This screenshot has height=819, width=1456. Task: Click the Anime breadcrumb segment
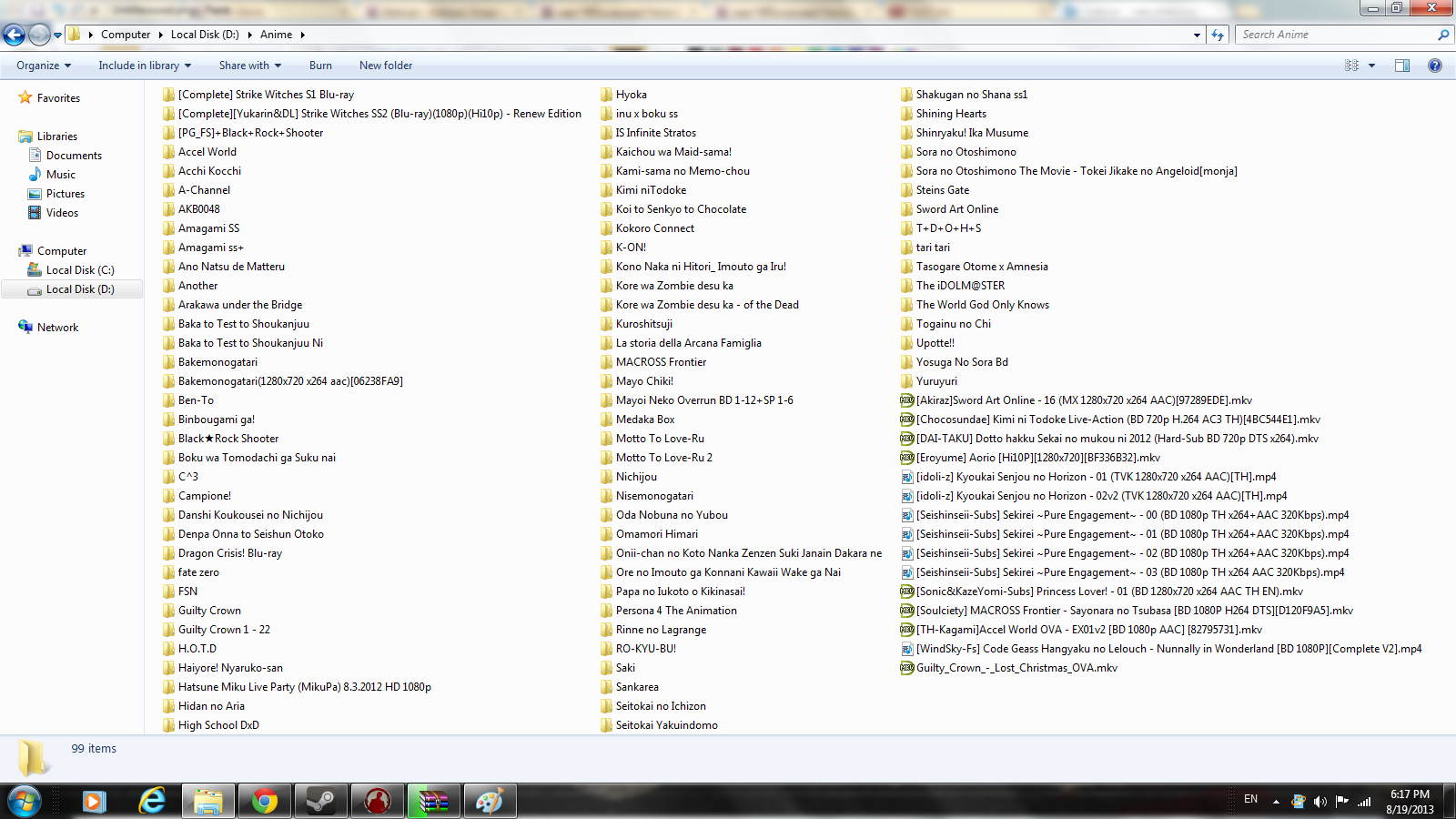277,35
